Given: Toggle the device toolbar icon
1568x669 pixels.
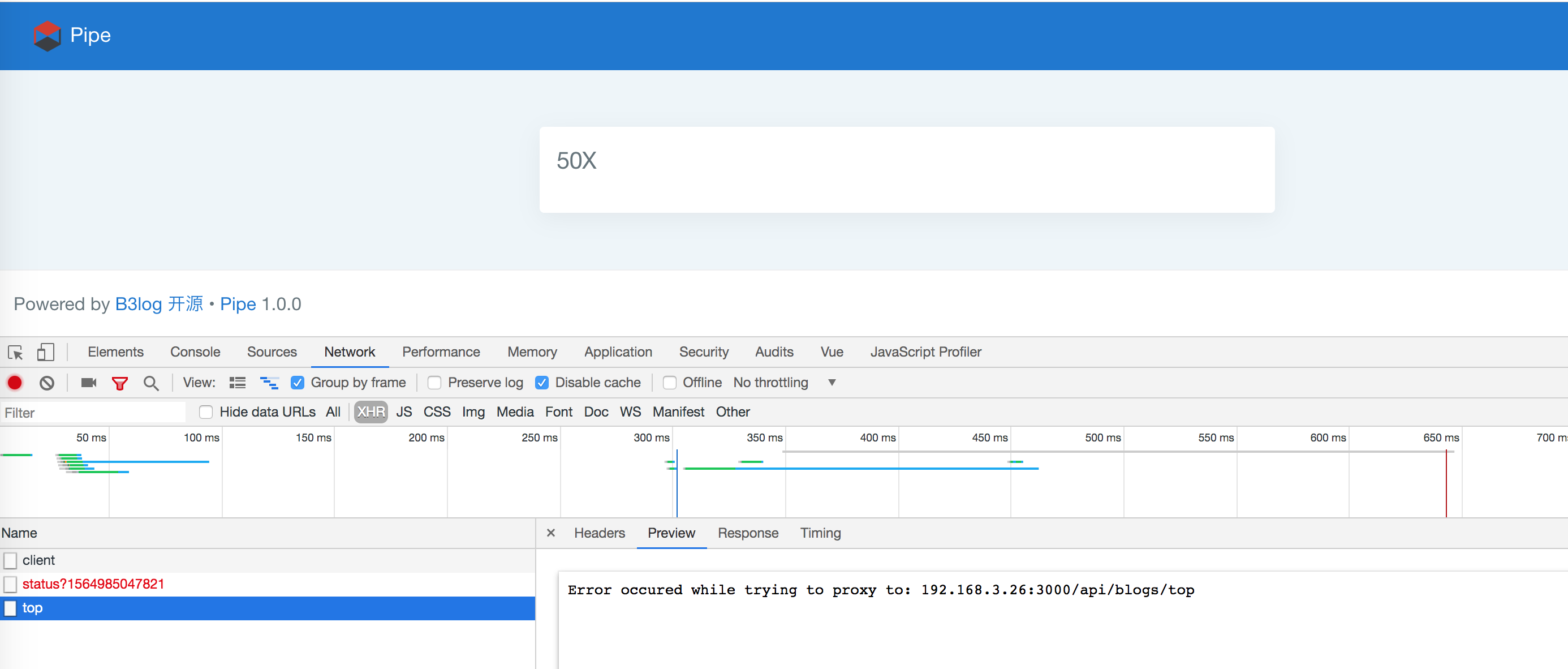Looking at the screenshot, I should point(46,352).
